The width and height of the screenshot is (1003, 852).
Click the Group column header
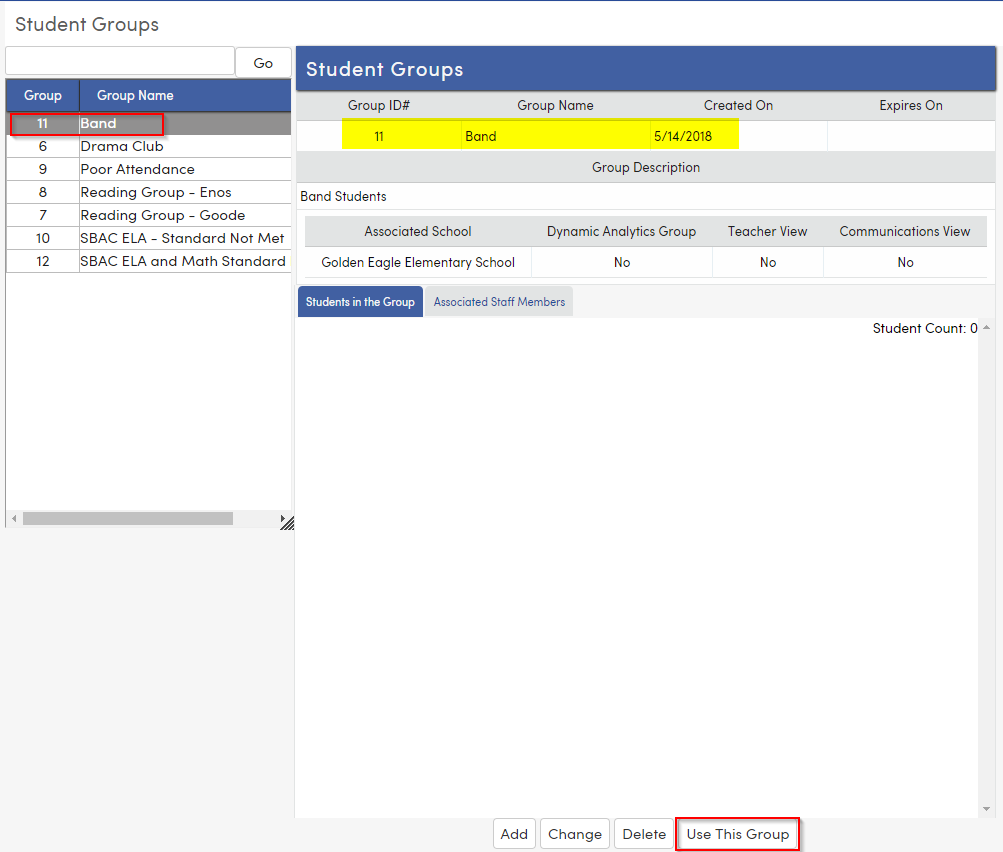[x=41, y=95]
